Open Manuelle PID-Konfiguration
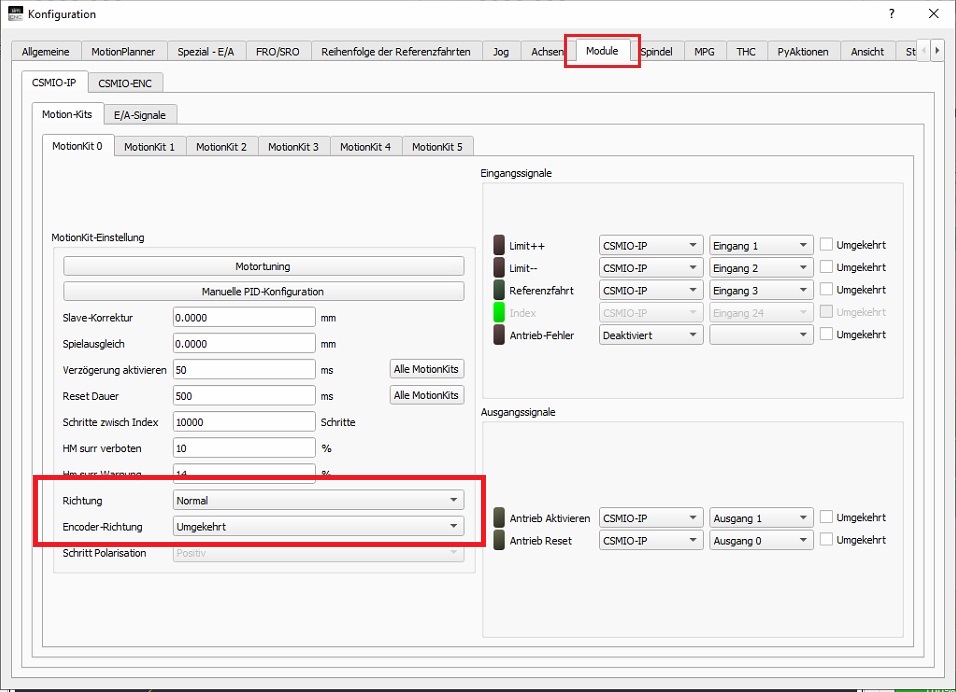Viewport: 956px width, 692px height. (263, 292)
